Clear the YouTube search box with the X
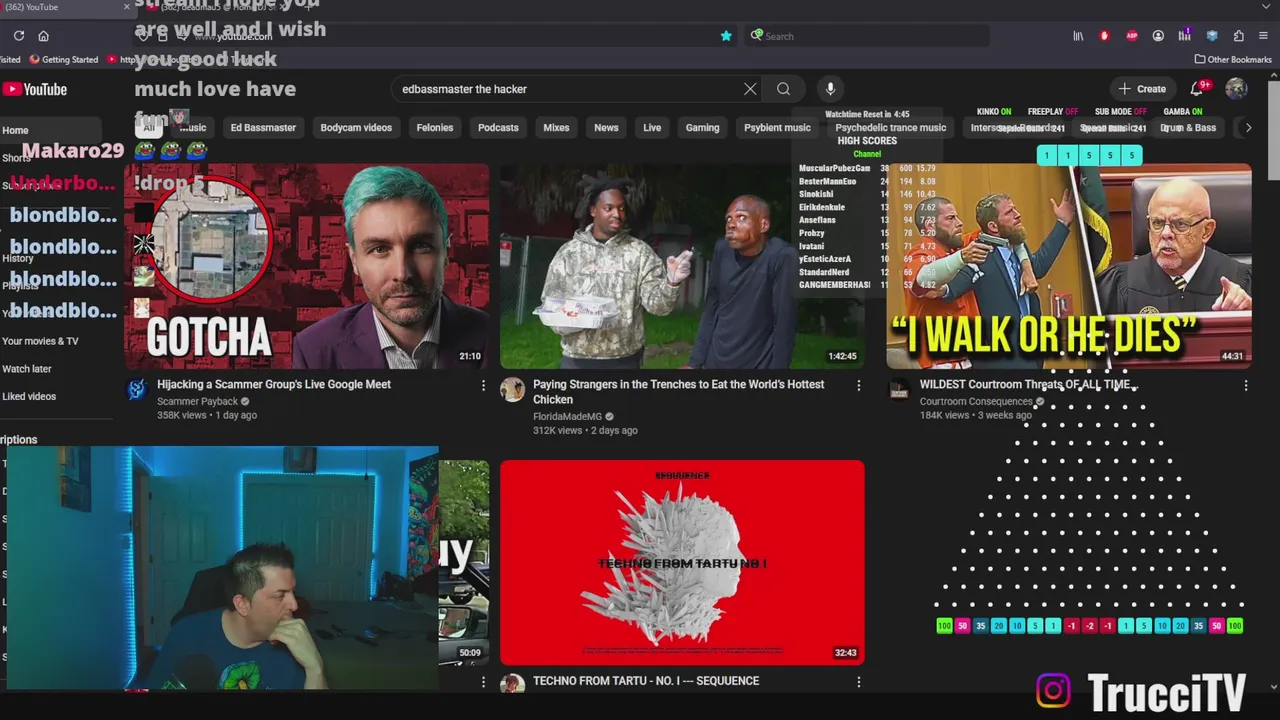 pyautogui.click(x=750, y=89)
